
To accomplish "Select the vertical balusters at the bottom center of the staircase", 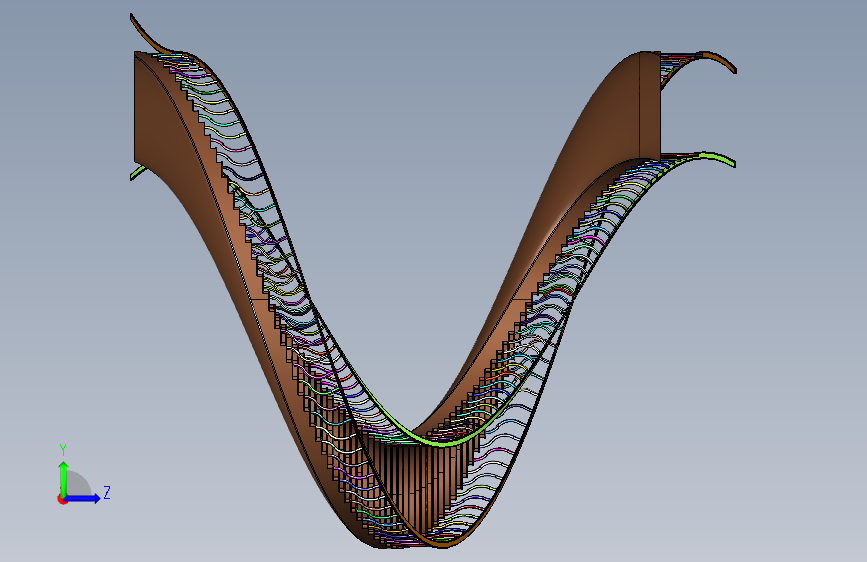I will point(419,487).
